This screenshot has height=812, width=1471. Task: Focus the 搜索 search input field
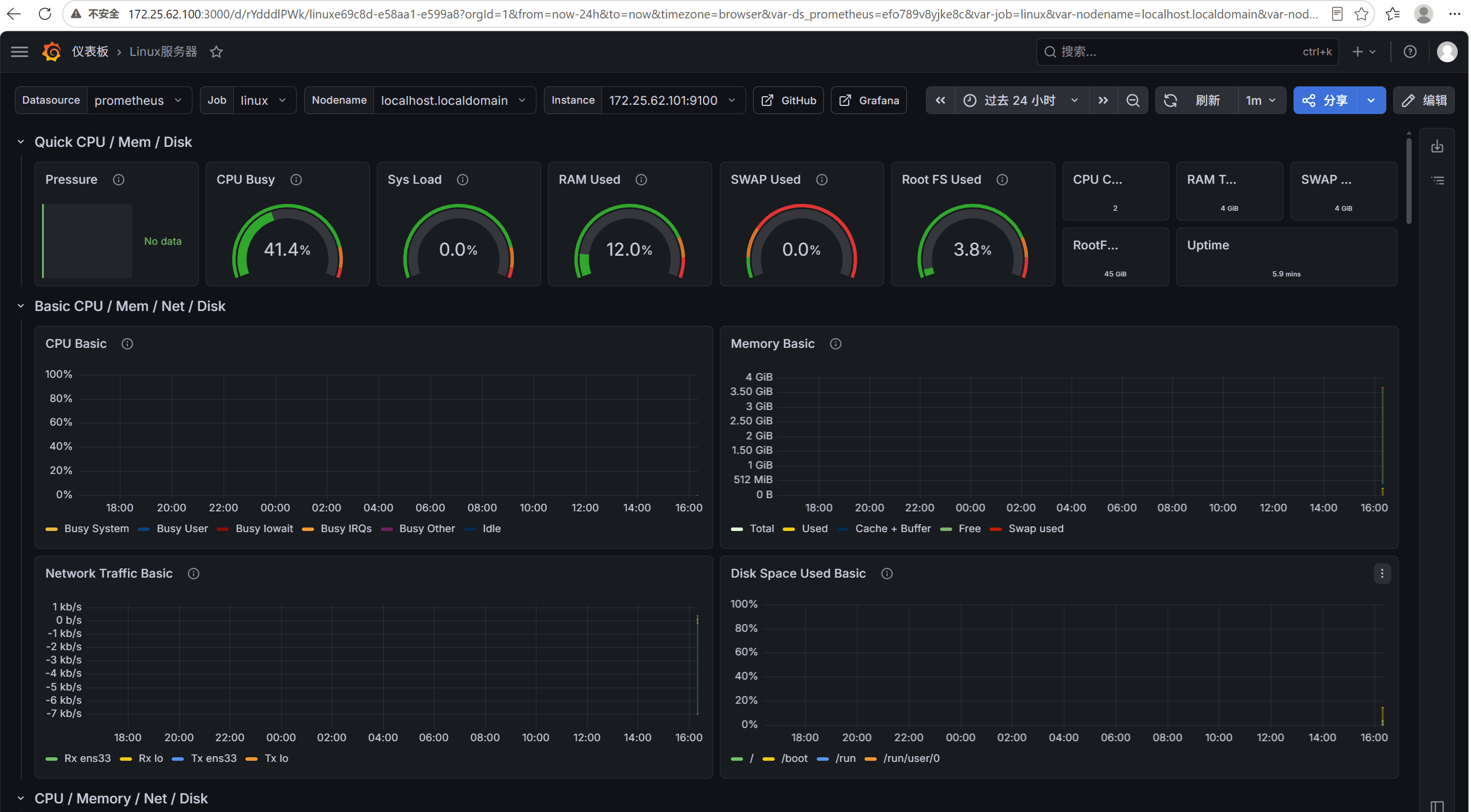pyautogui.click(x=1187, y=52)
